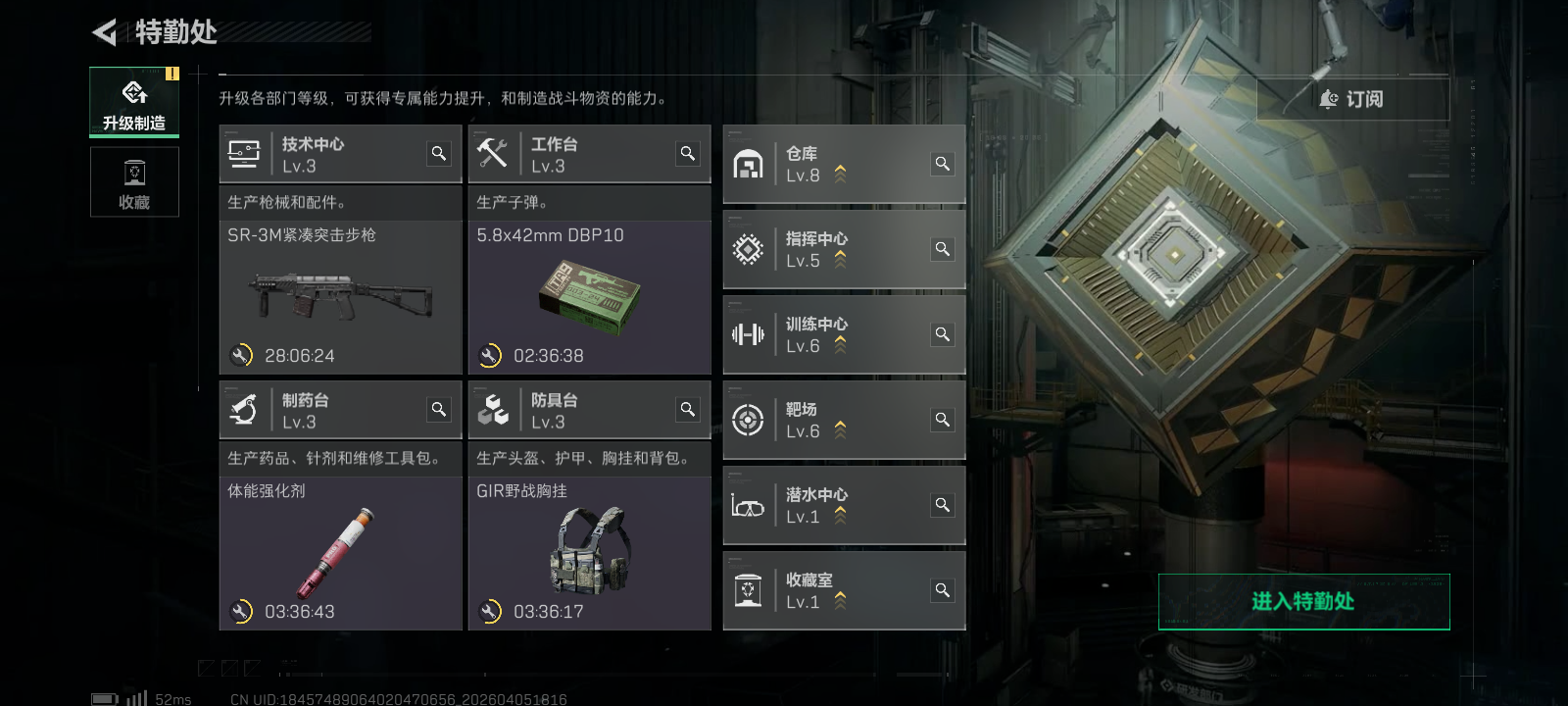Expand the 靶场 upgrade chevrons
Viewport: 1568px width, 706px height.
[840, 429]
